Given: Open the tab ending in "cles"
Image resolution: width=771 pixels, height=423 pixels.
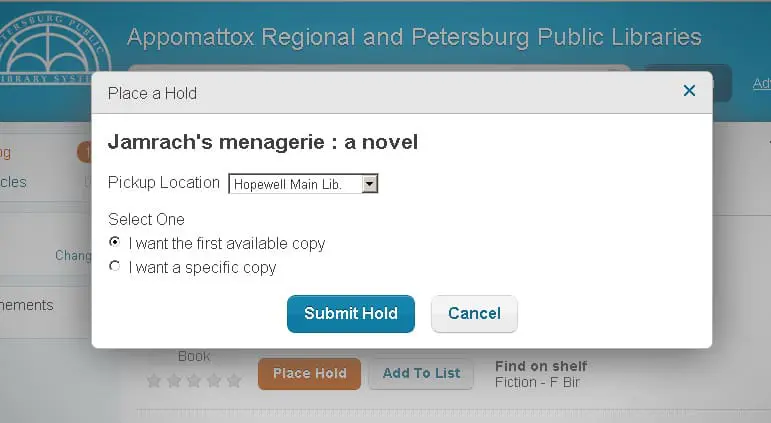Looking at the screenshot, I should pyautogui.click(x=14, y=182).
